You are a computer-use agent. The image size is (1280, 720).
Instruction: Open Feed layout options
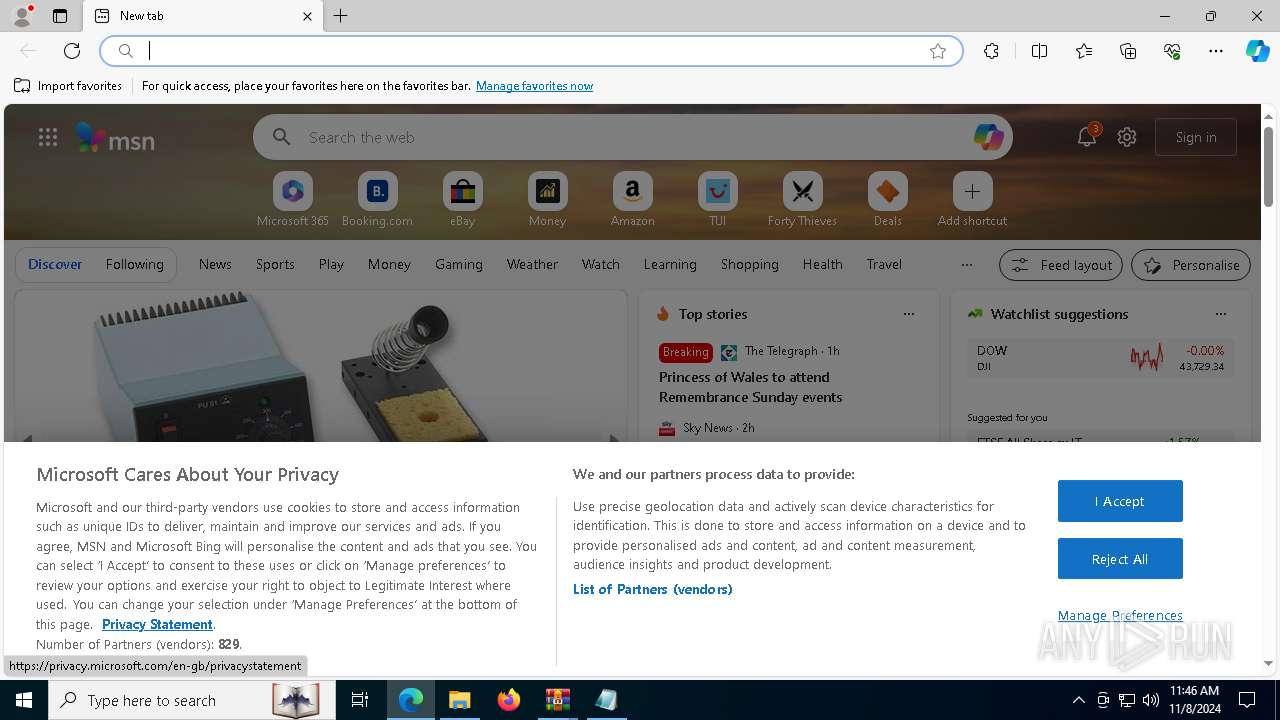click(1061, 265)
